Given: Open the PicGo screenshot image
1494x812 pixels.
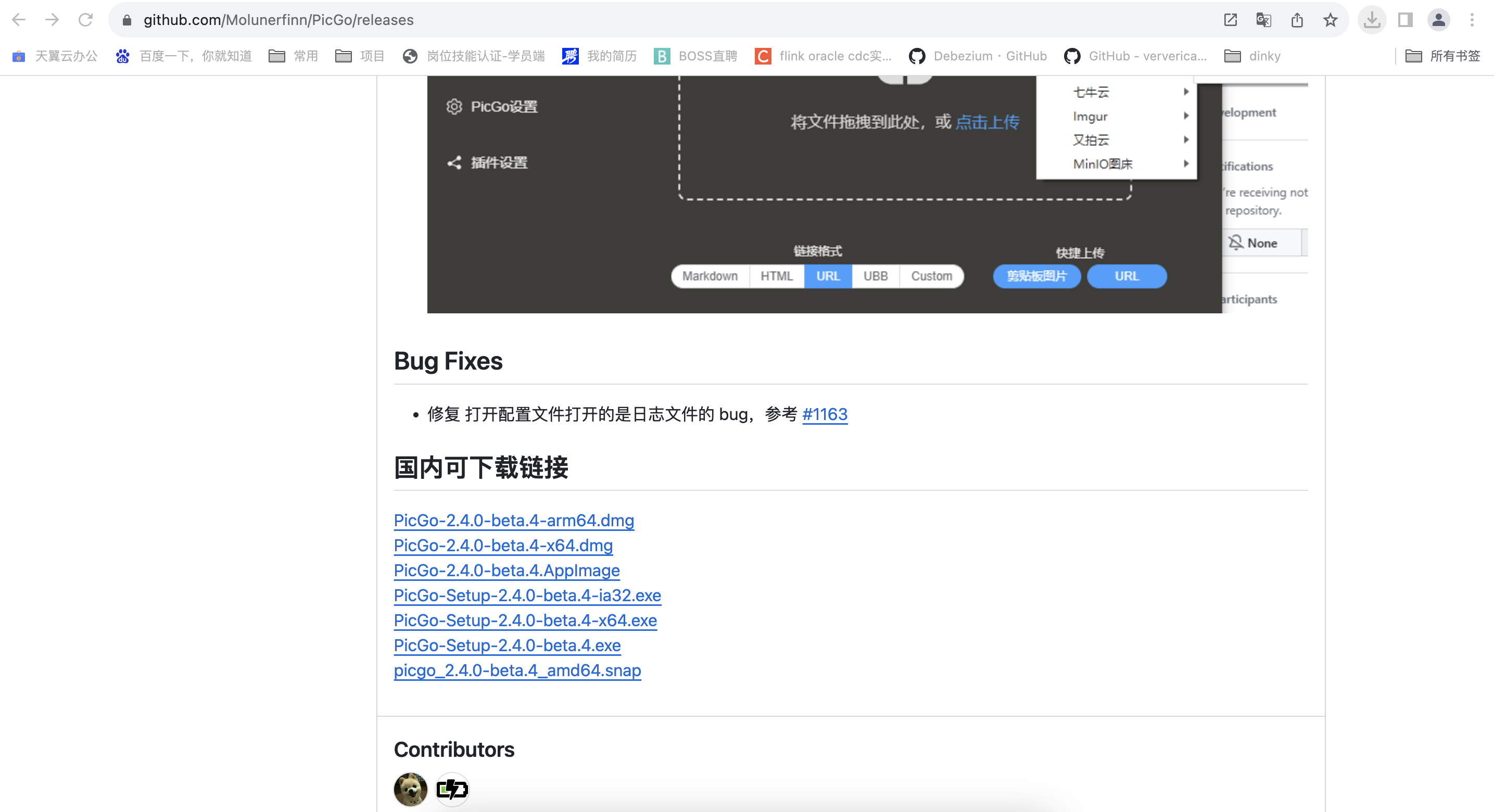Looking at the screenshot, I should click(x=824, y=194).
